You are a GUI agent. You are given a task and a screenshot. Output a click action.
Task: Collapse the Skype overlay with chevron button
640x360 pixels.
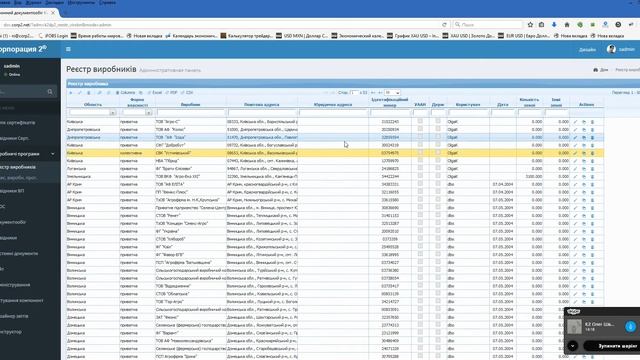coord(573,346)
